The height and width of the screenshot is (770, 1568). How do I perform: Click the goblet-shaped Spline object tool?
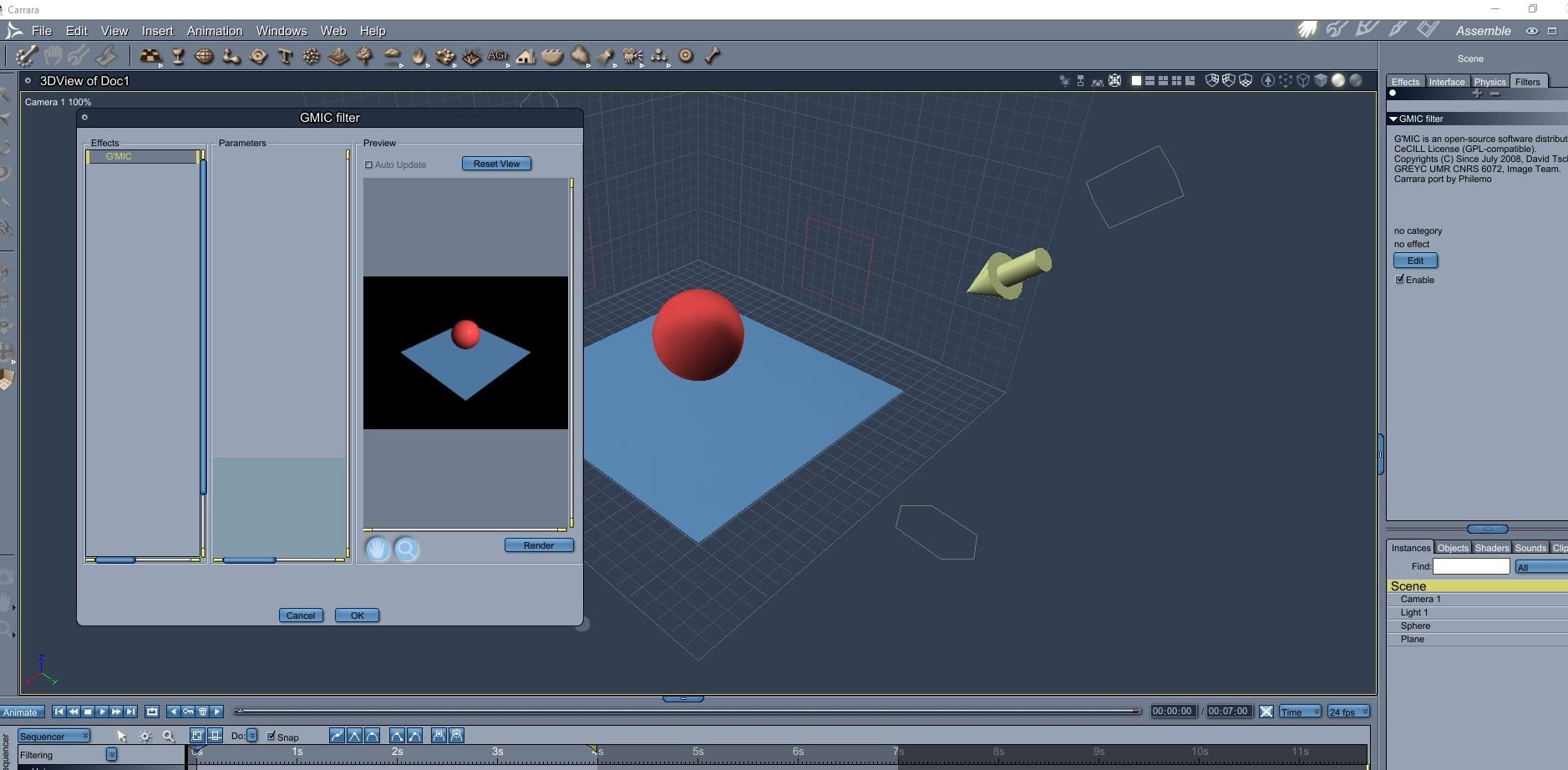coord(178,56)
